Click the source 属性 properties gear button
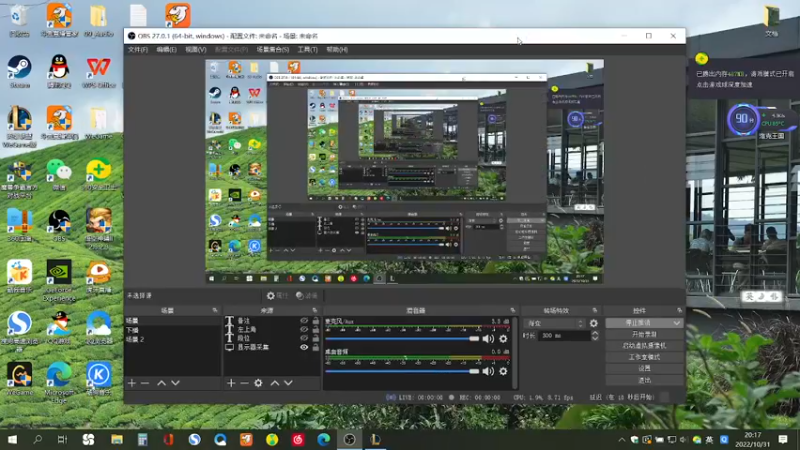800x450 pixels. coord(277,295)
